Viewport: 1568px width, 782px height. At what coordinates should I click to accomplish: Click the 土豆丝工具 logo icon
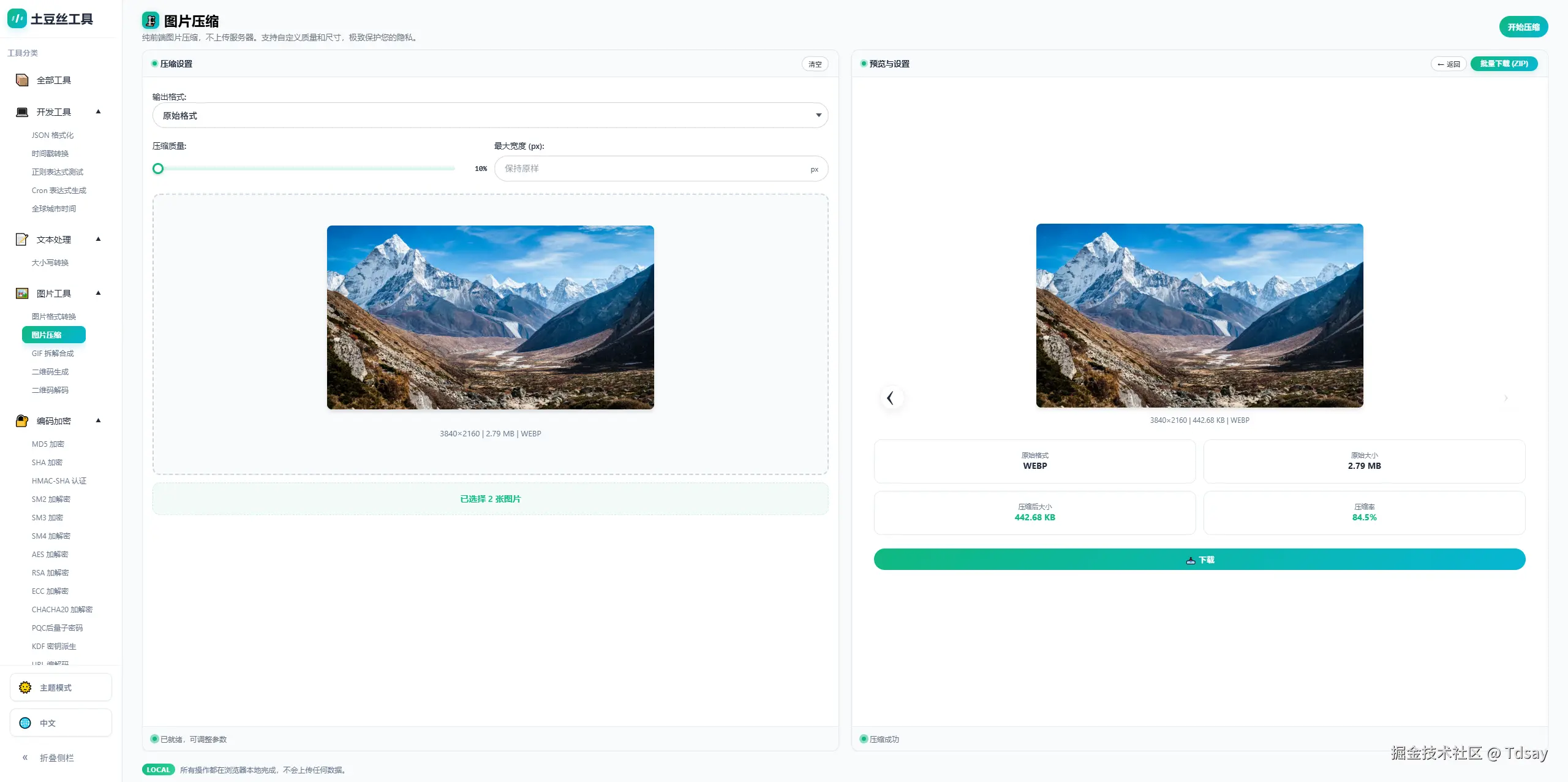(x=17, y=19)
